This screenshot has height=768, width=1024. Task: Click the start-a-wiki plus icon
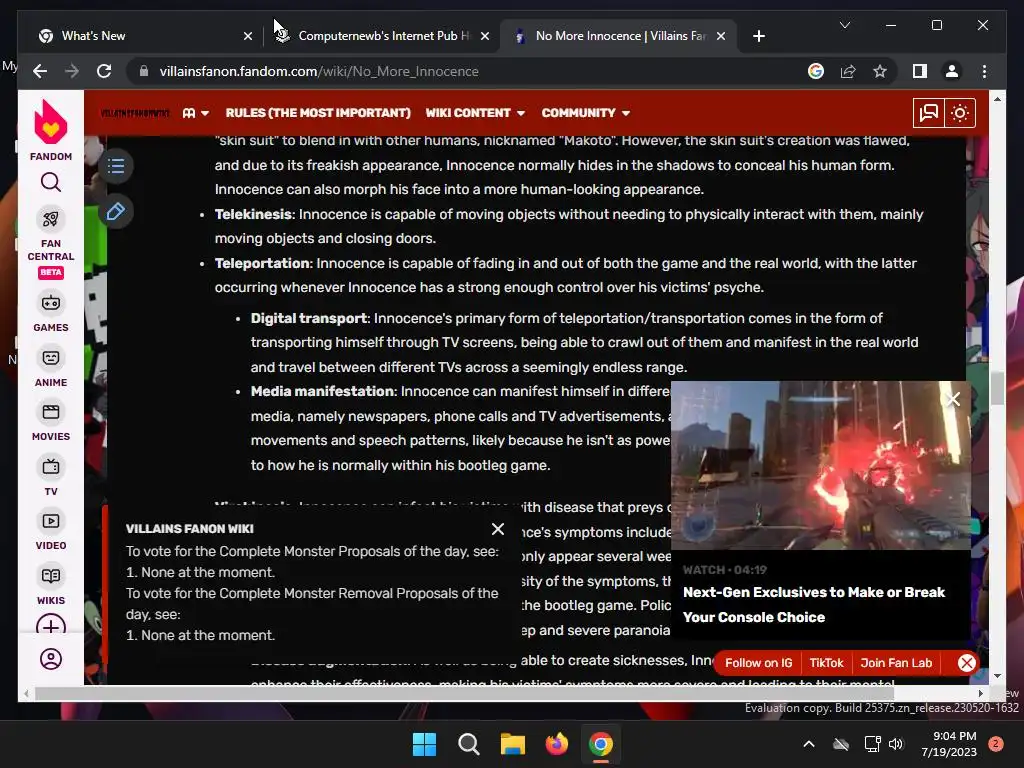tap(50, 625)
